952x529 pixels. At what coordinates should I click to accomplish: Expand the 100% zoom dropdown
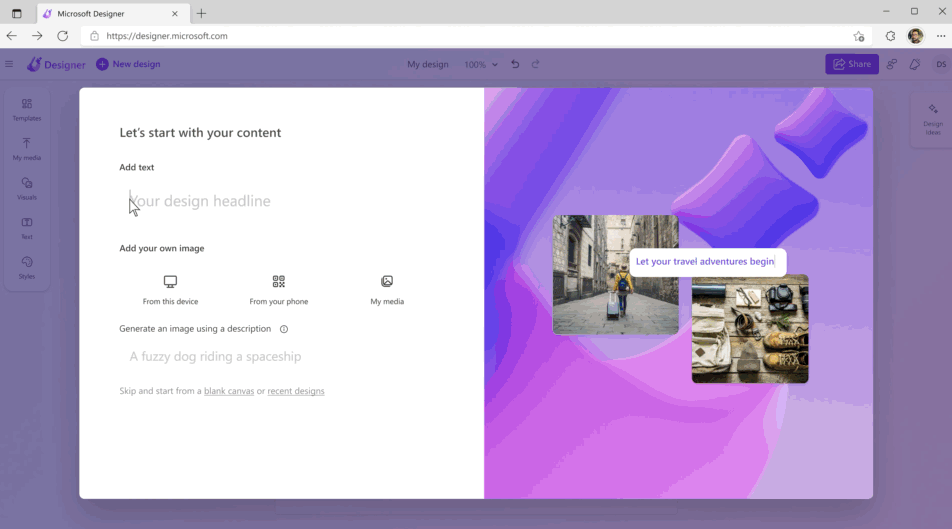(x=480, y=64)
